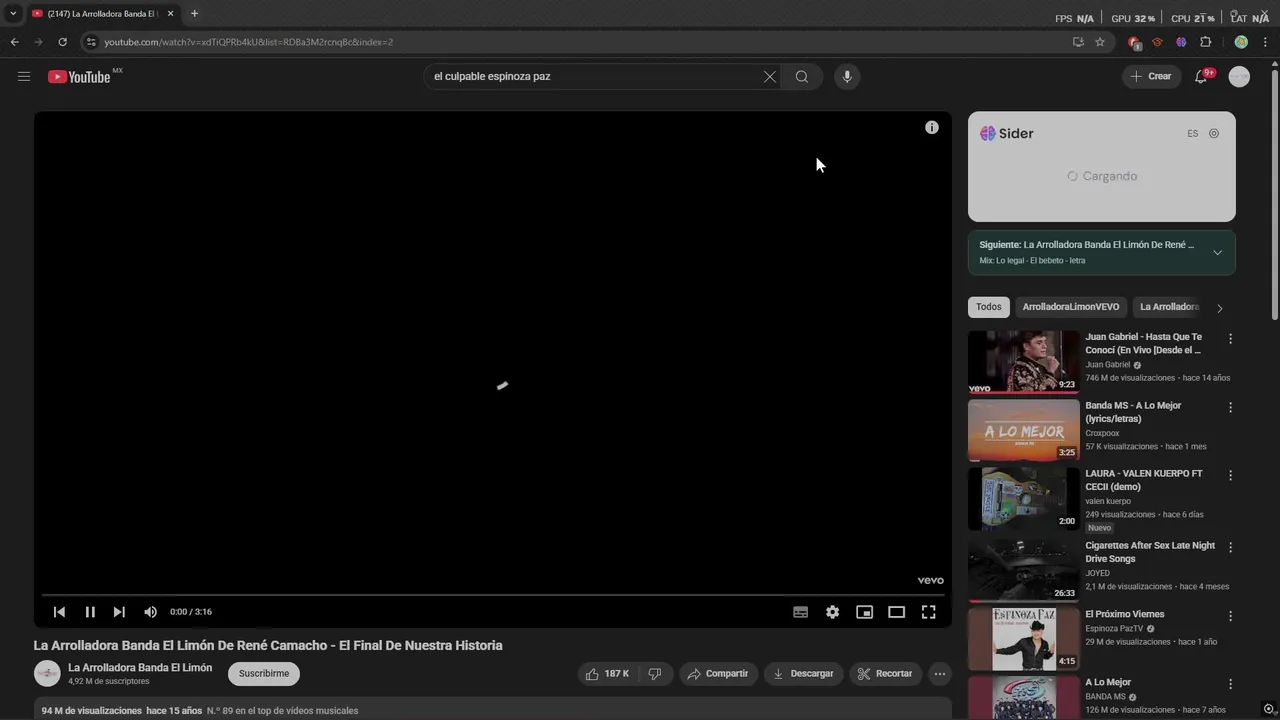The image size is (1280, 720).
Task: Toggle subtitles on the player
Action: click(x=800, y=612)
